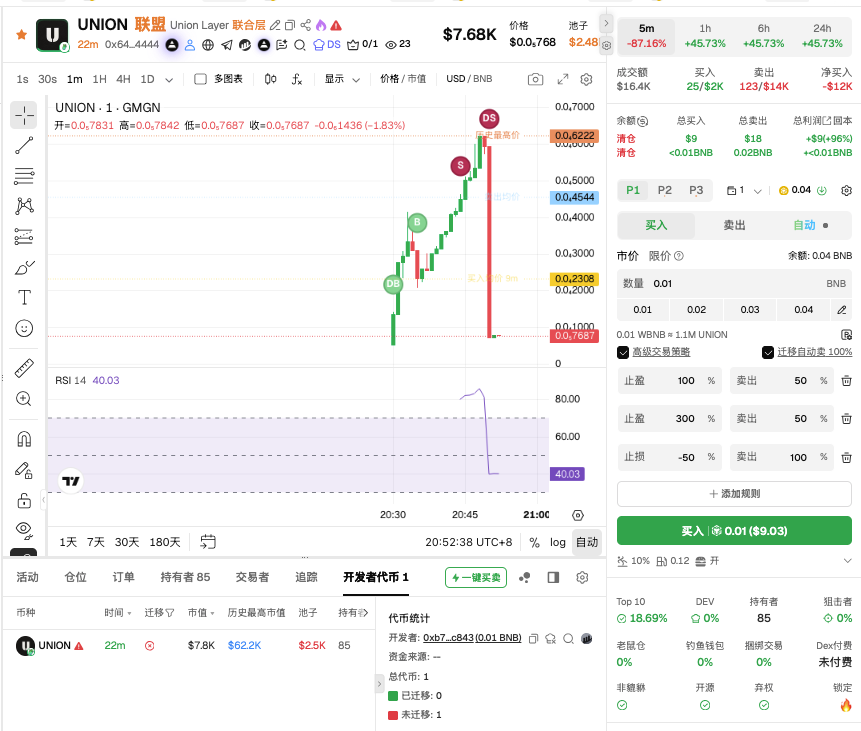Click the share icon near token name

[x=305, y=25]
